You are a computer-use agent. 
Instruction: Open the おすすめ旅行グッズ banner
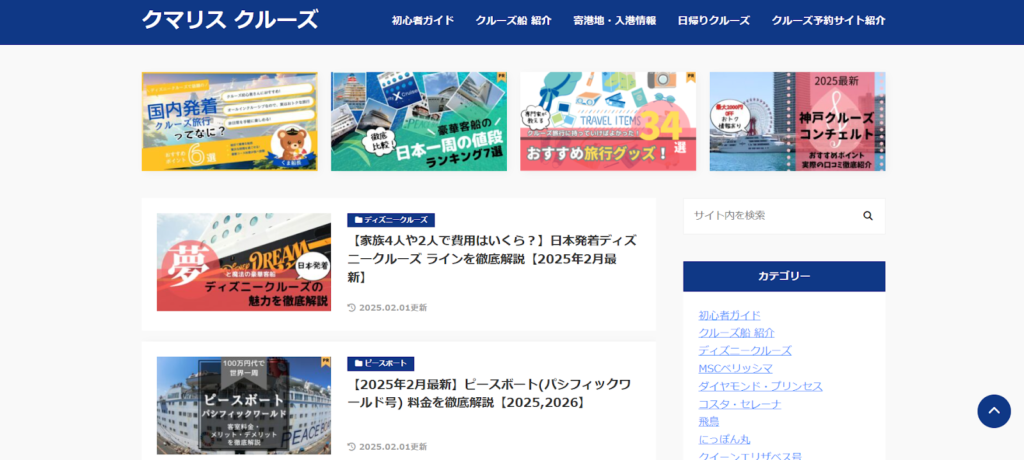[x=608, y=122]
